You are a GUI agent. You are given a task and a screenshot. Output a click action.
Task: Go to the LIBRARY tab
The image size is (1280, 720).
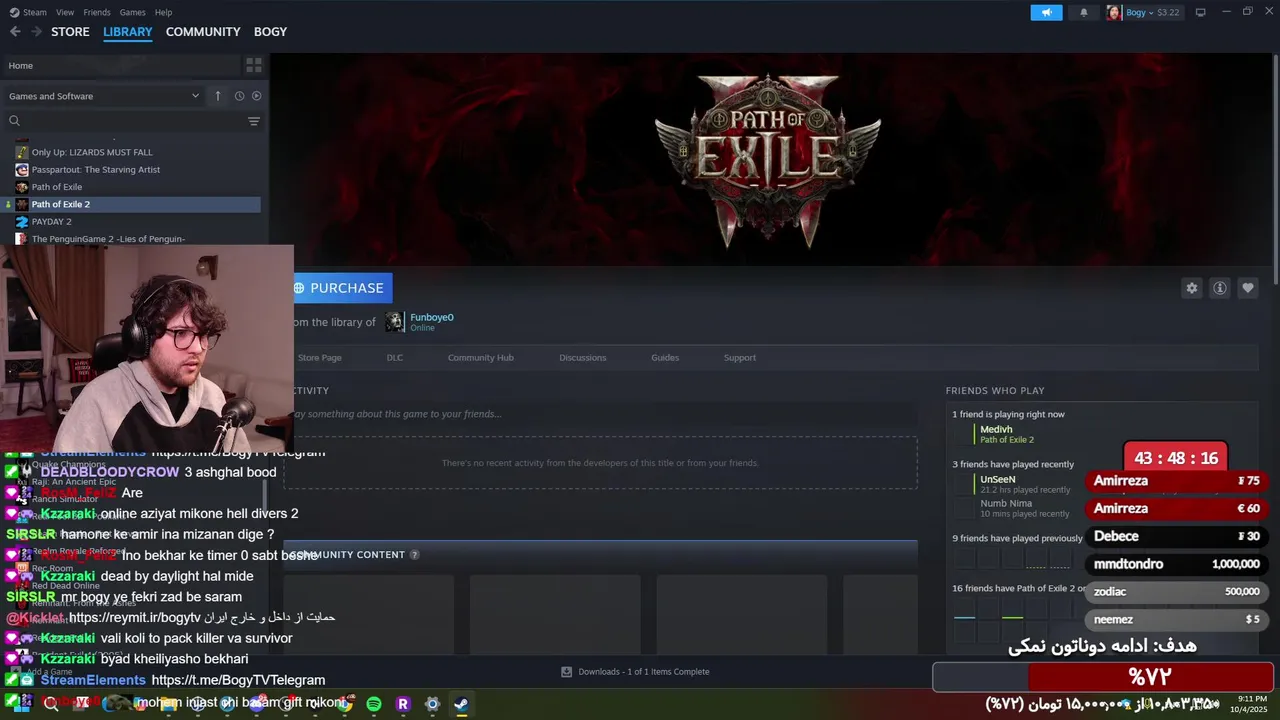click(128, 32)
